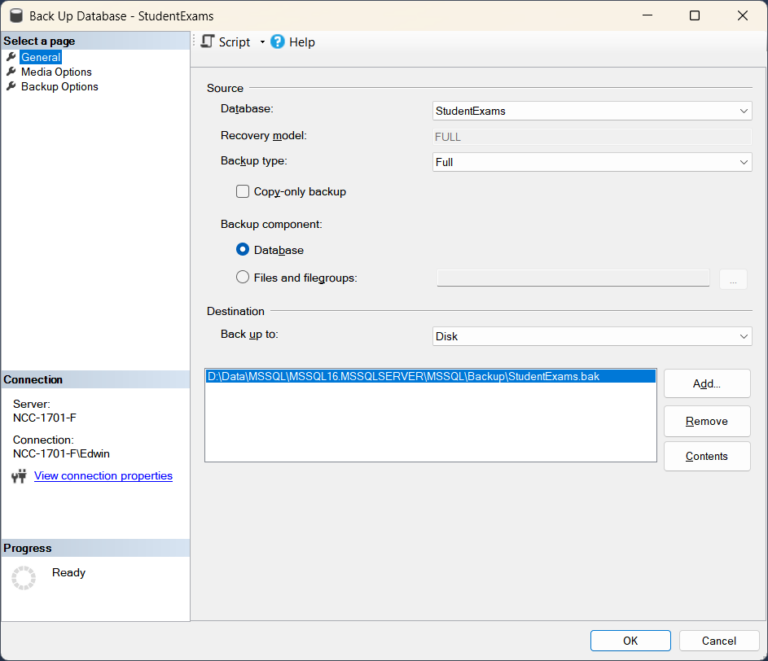This screenshot has width=768, height=661.
Task: Select the Database backup component radio
Action: (x=243, y=250)
